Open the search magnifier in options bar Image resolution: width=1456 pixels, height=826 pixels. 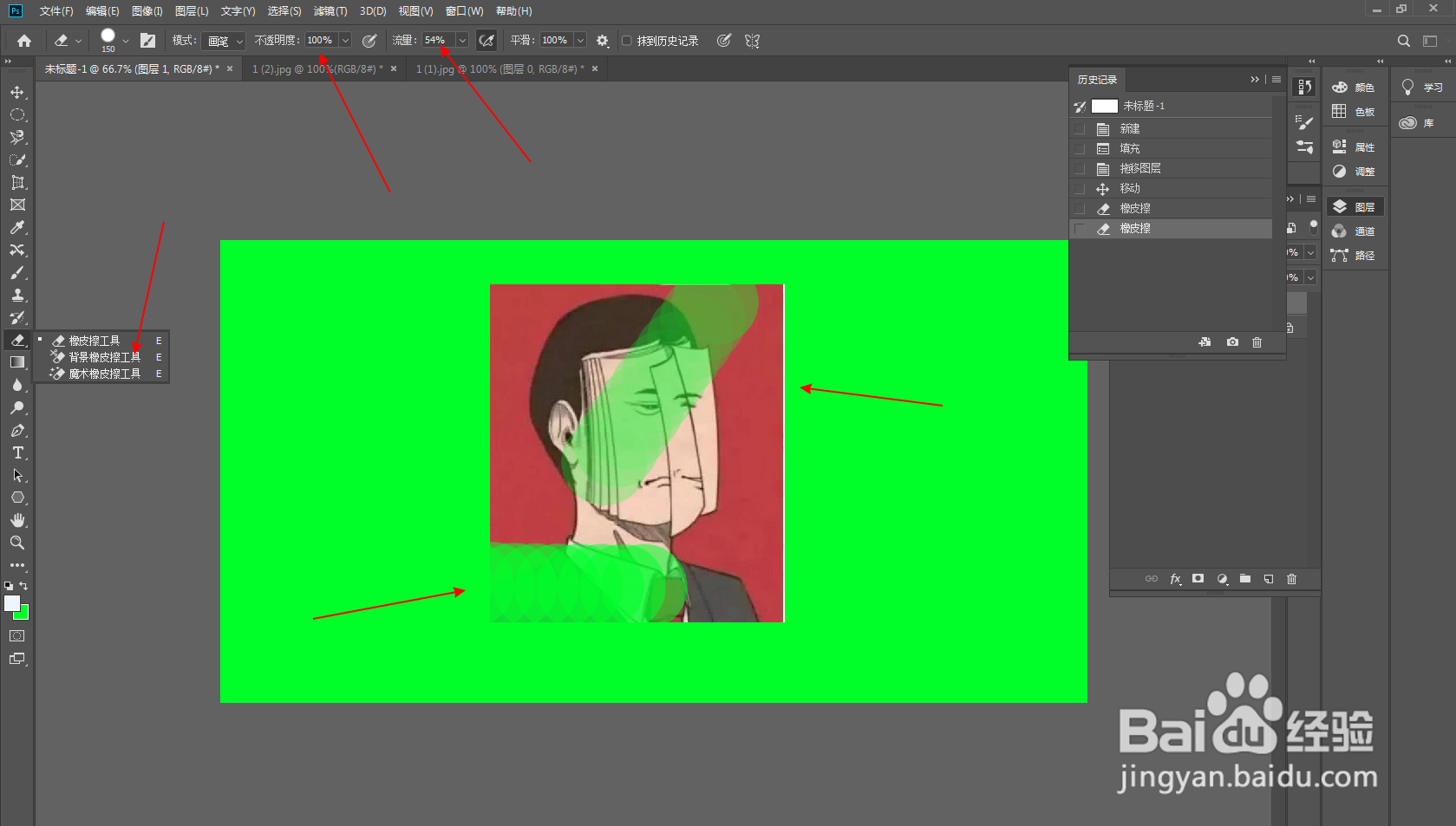click(x=1404, y=41)
